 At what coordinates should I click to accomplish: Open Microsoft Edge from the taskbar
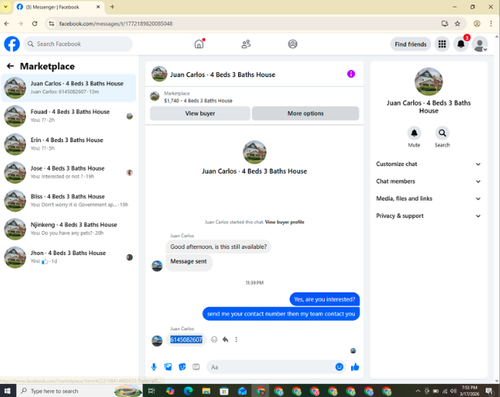188,391
